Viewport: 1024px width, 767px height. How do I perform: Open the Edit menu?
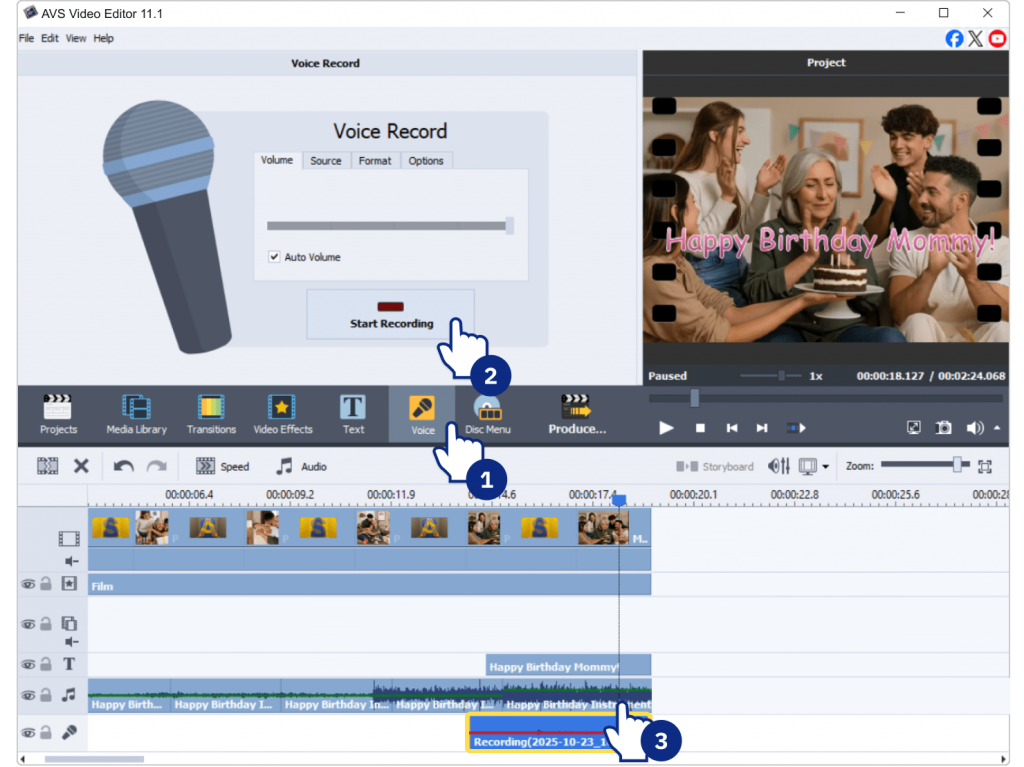point(49,38)
